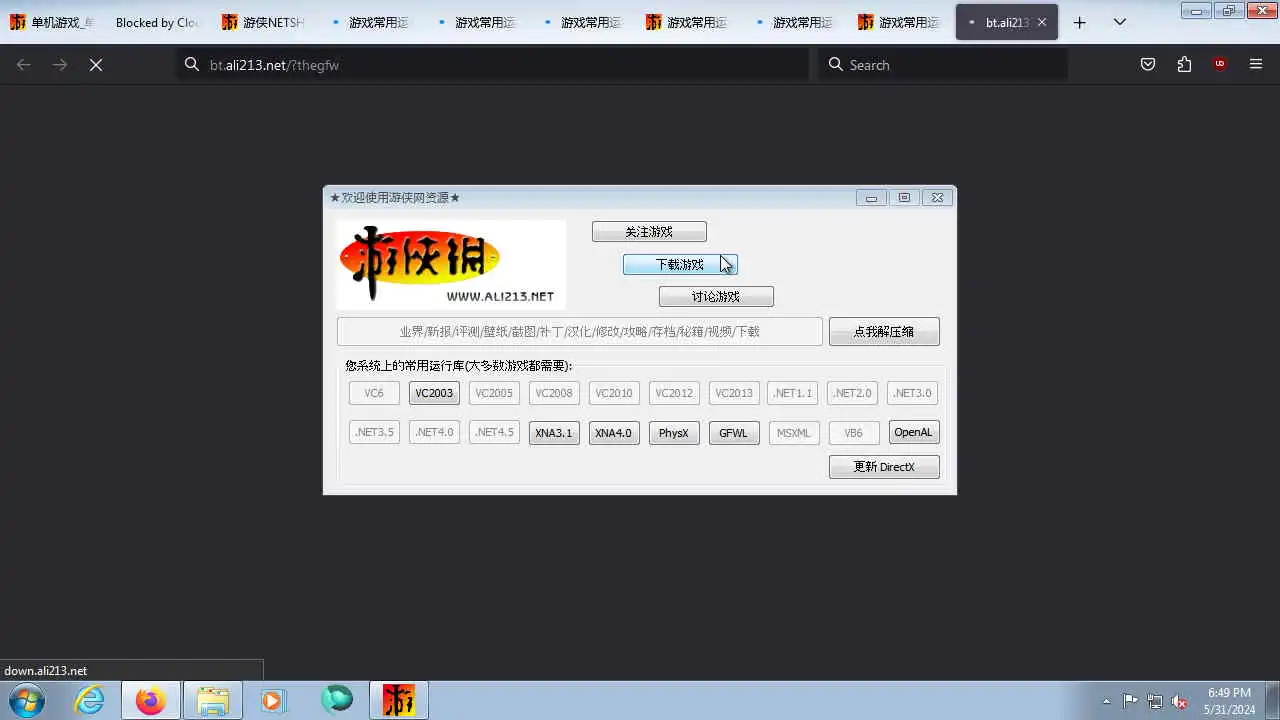Click the .NET2.0 runtime button
This screenshot has width=1280, height=720.
(x=853, y=393)
